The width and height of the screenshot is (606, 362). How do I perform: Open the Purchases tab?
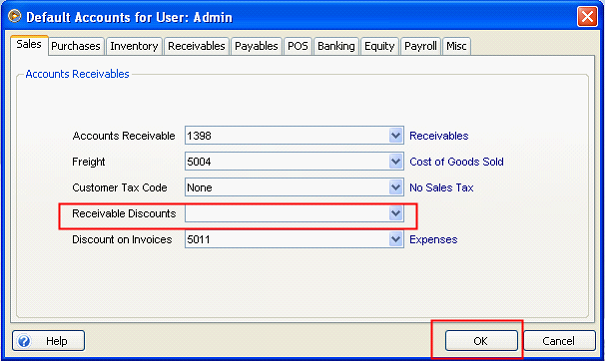pos(76,46)
